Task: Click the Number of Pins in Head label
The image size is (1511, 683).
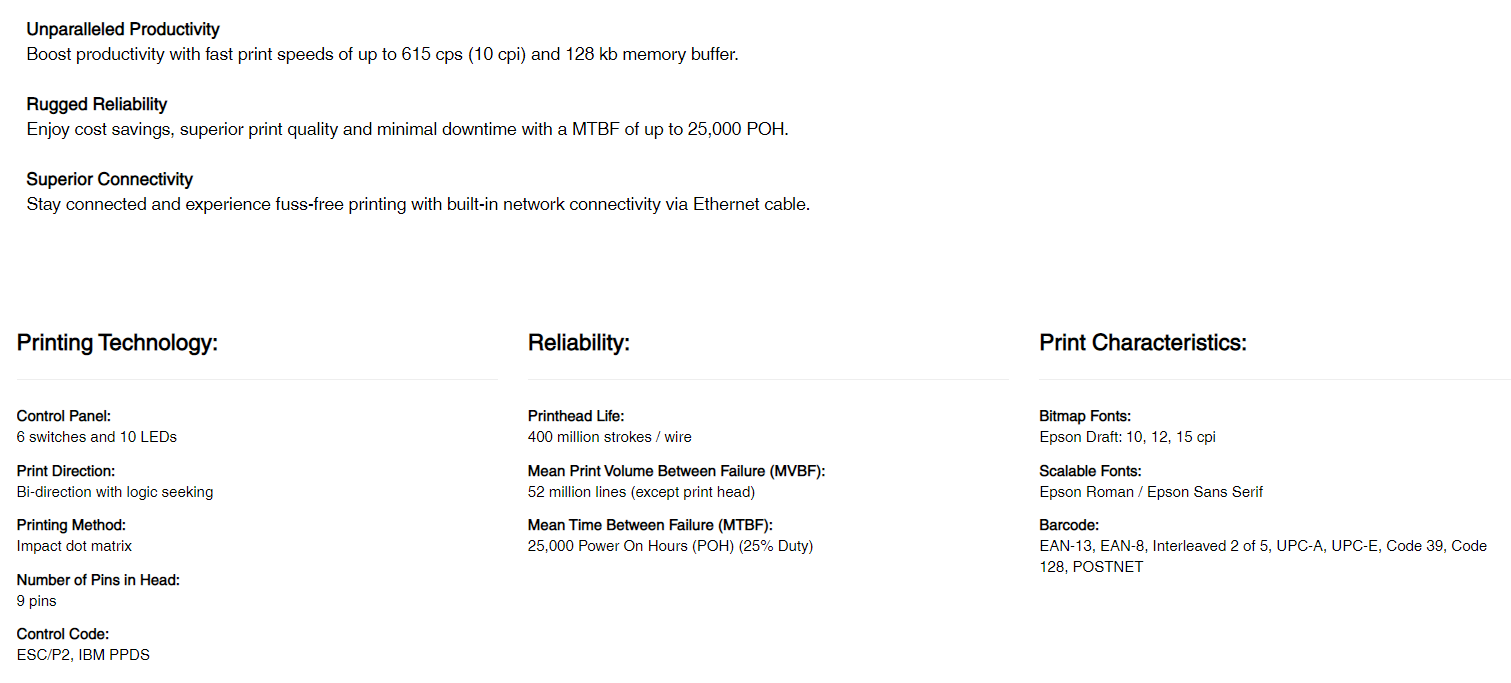Action: 98,580
